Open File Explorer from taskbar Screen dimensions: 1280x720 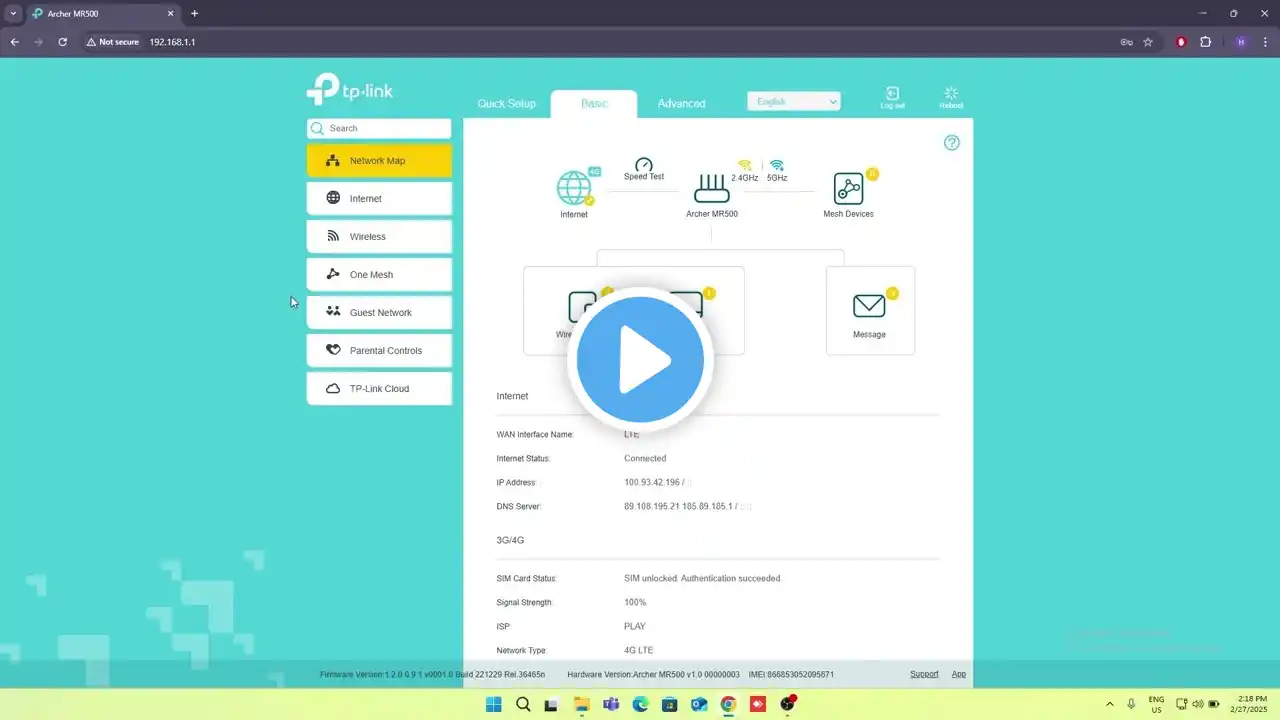(581, 704)
